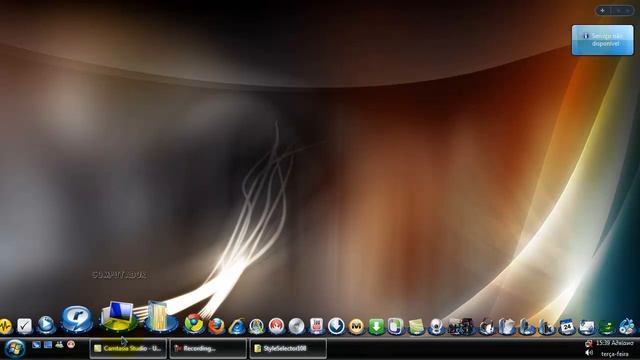Switch to StyleSelector108 taskbar button

coord(288,348)
